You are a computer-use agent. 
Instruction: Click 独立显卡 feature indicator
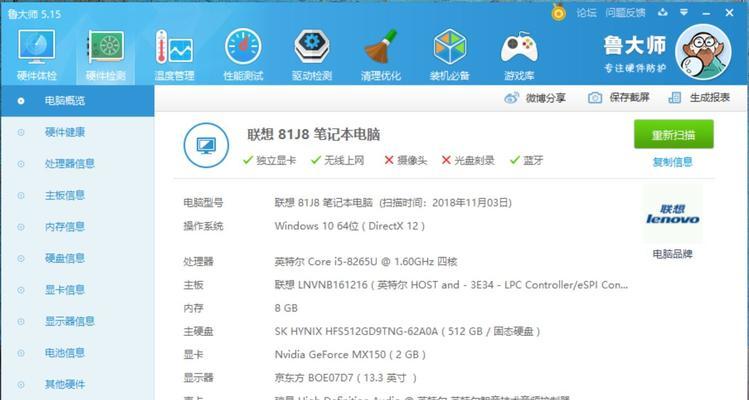269,161
